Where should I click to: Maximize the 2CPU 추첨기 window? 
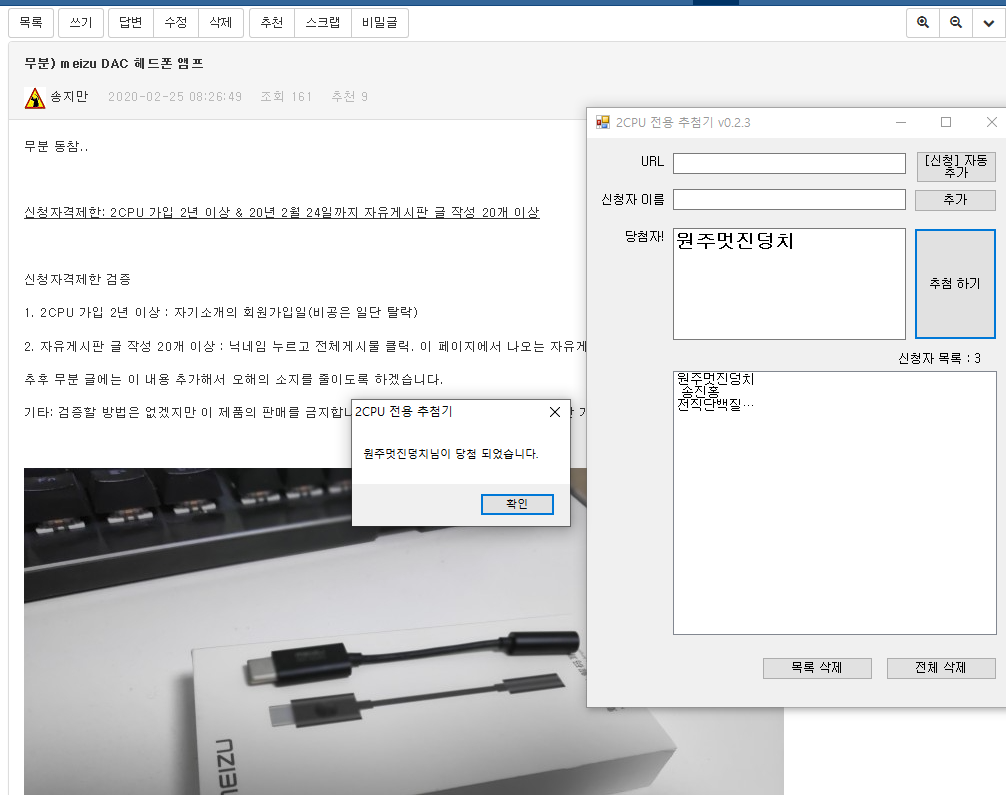pos(946,122)
